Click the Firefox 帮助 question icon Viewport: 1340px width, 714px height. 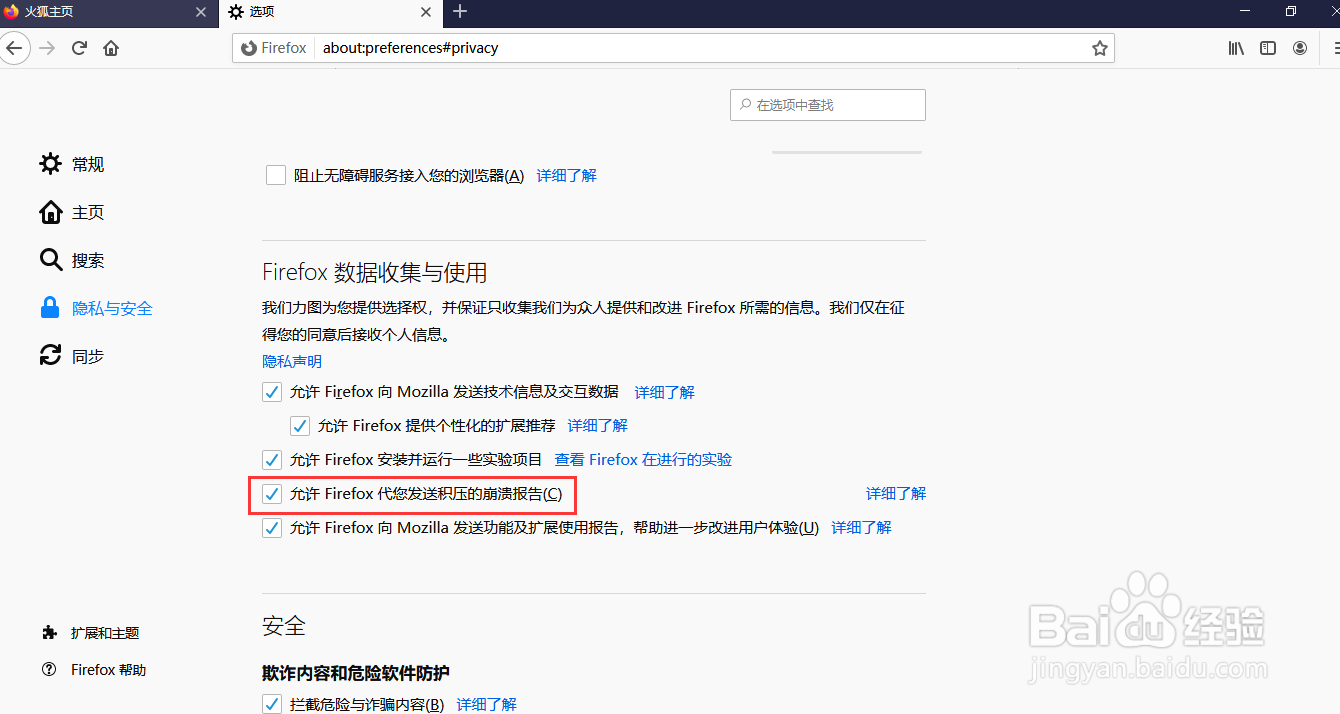[49, 670]
